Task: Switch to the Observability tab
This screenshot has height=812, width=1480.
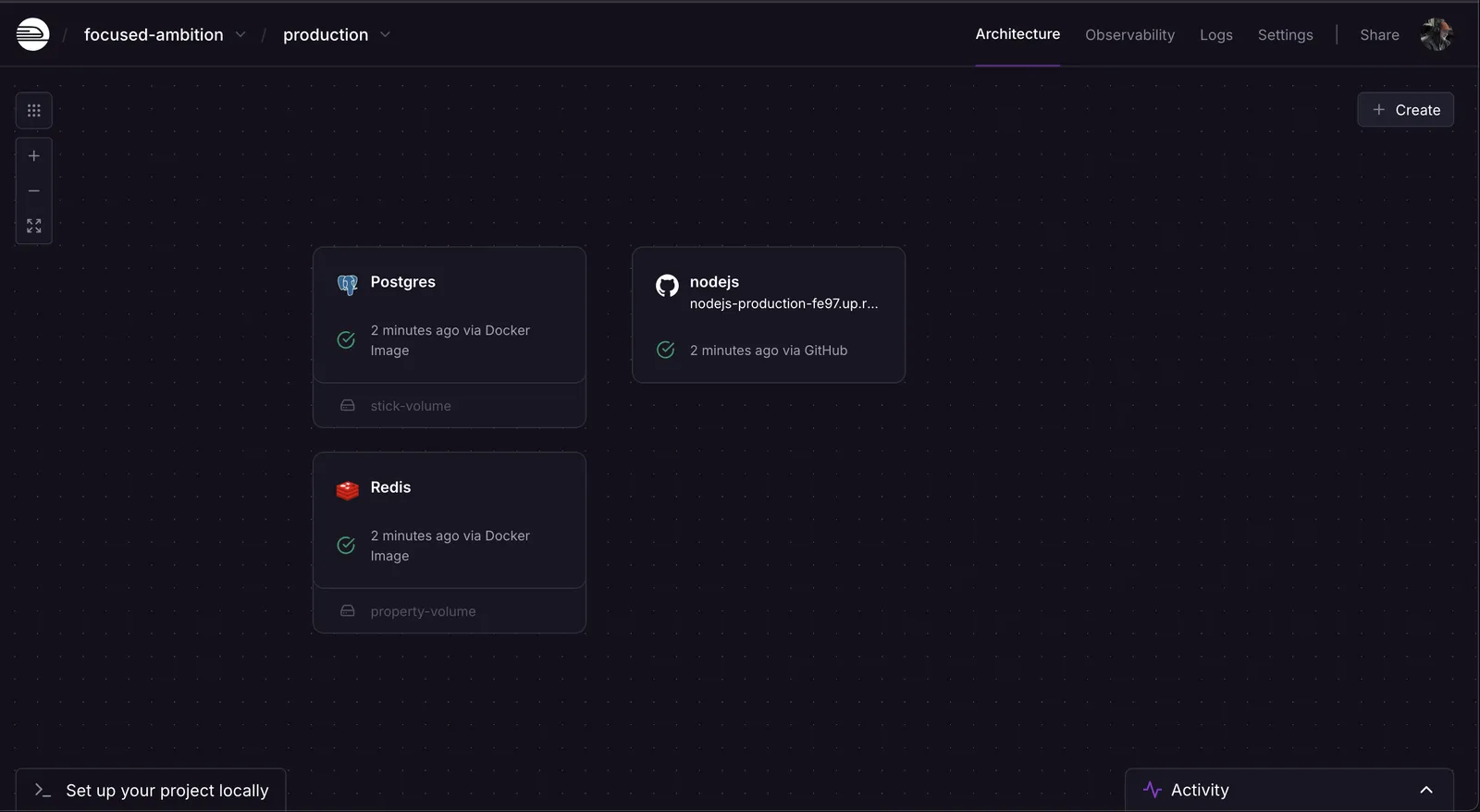Action: click(x=1129, y=35)
